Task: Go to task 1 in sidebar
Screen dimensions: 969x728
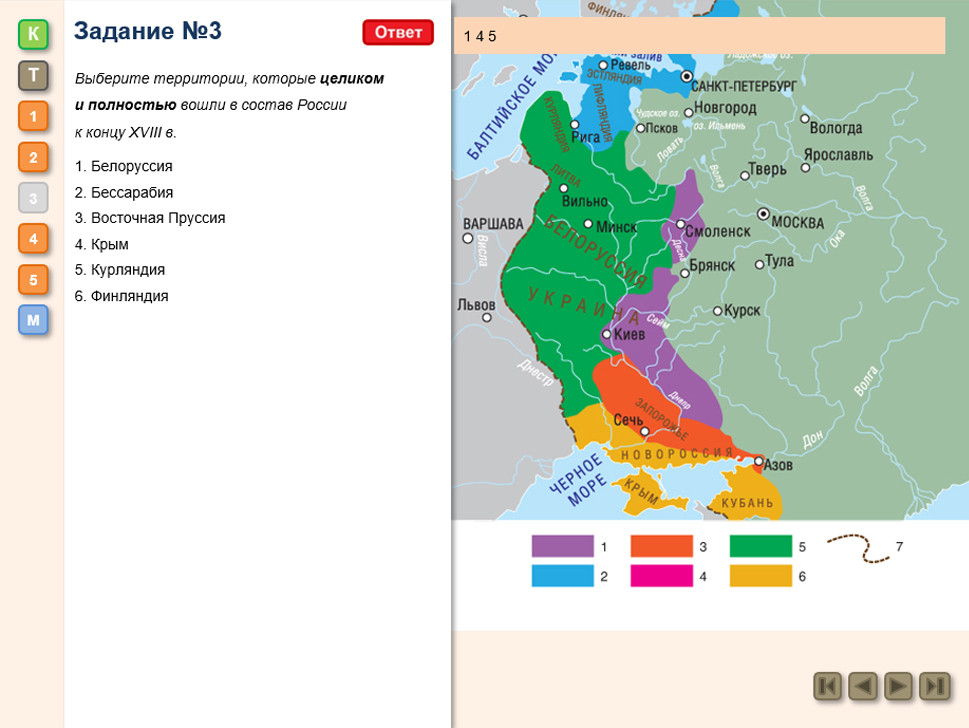Action: (x=33, y=117)
